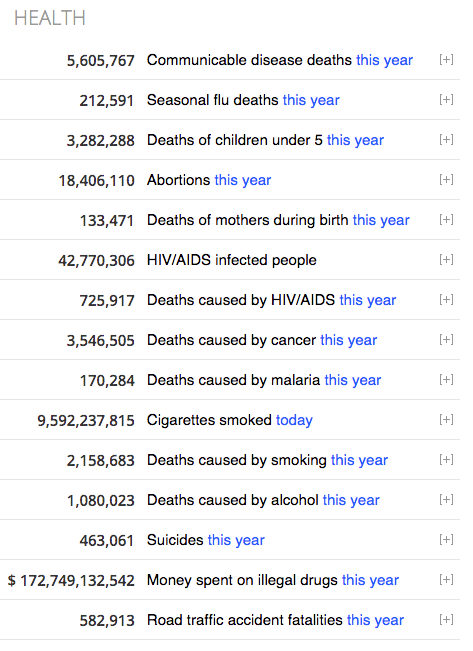The image size is (473, 651).
Task: Expand Suicides row [+] icon
Action: tap(446, 540)
